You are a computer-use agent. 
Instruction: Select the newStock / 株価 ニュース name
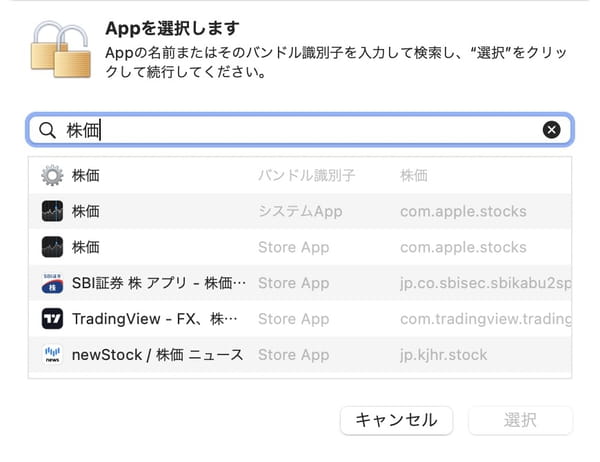pos(158,355)
